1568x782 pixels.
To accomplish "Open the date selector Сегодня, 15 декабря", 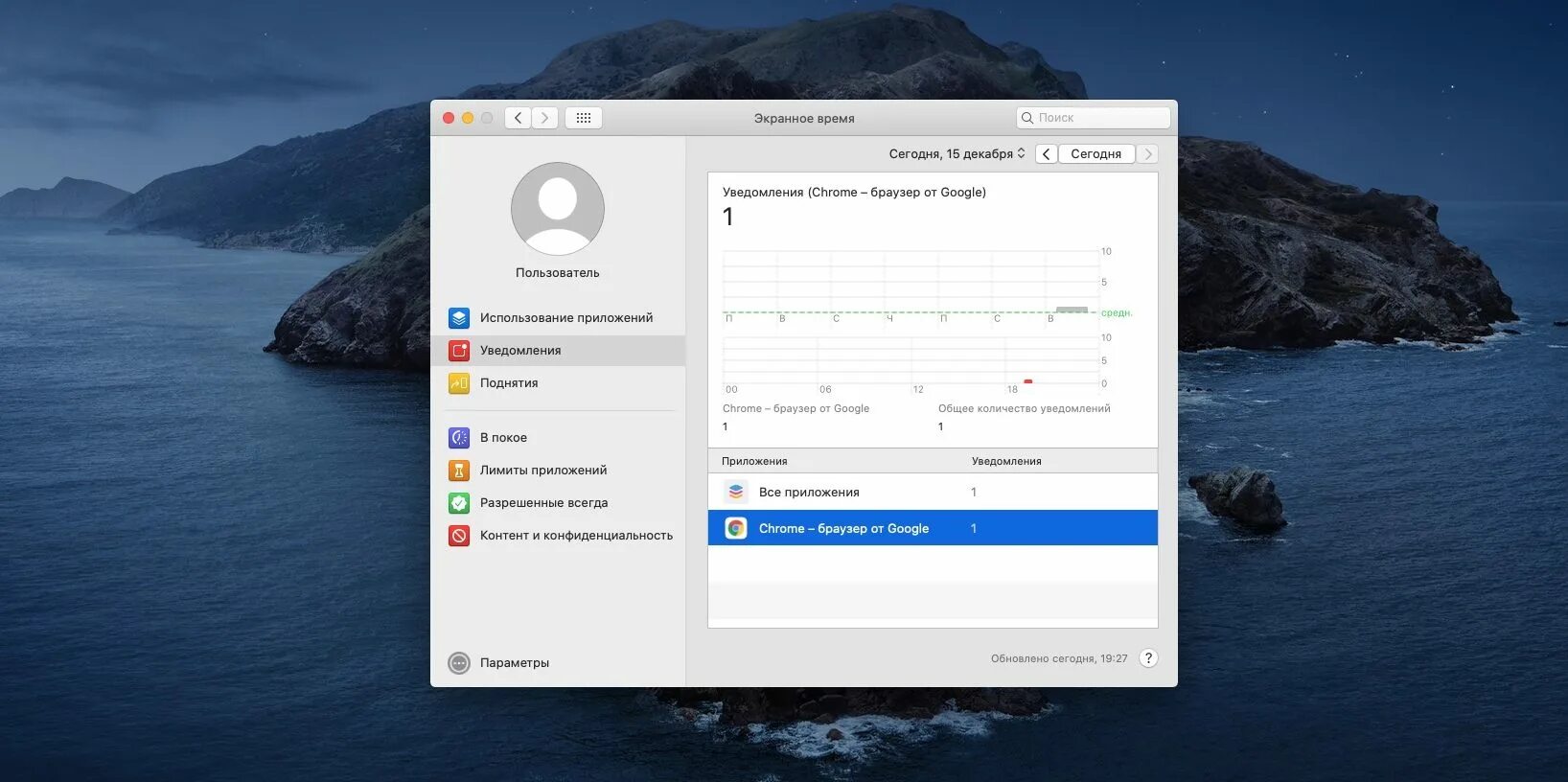I will coord(957,153).
